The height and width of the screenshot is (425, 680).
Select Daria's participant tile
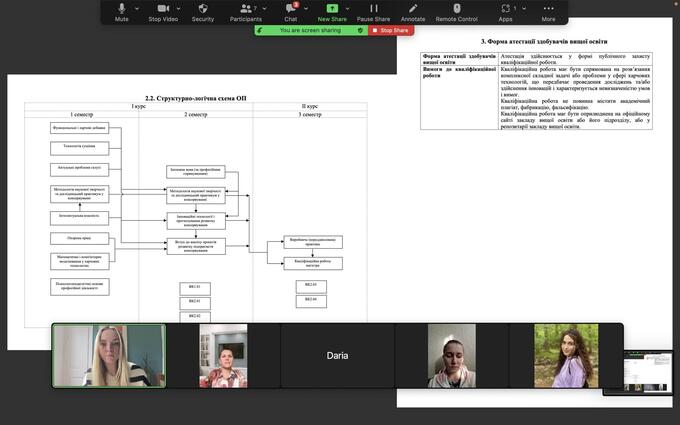pos(337,356)
